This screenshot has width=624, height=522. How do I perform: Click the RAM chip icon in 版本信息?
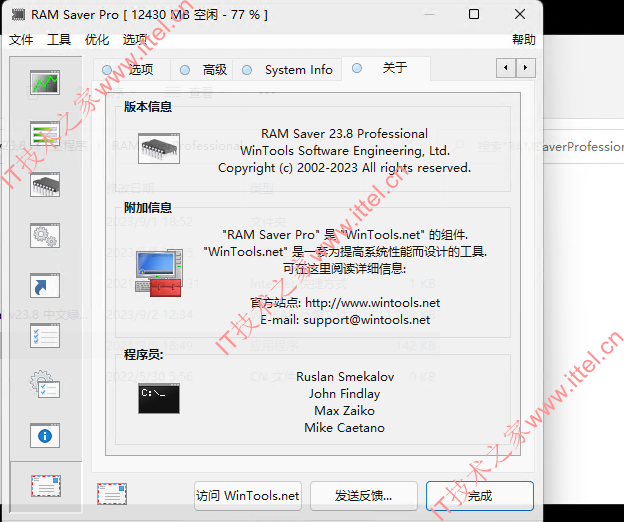click(x=159, y=148)
